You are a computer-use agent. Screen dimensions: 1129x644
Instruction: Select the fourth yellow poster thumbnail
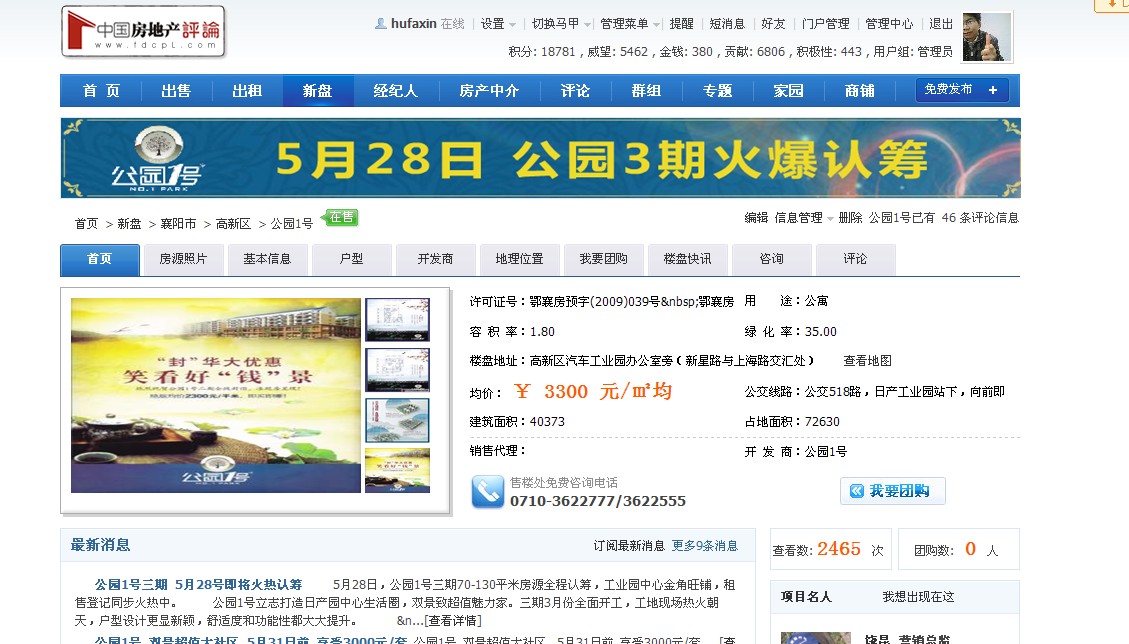point(397,470)
